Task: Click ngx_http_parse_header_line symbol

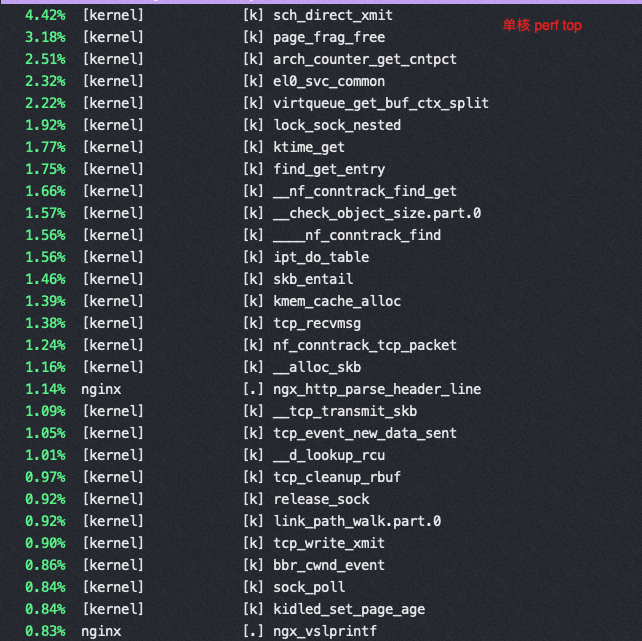Action: point(377,389)
